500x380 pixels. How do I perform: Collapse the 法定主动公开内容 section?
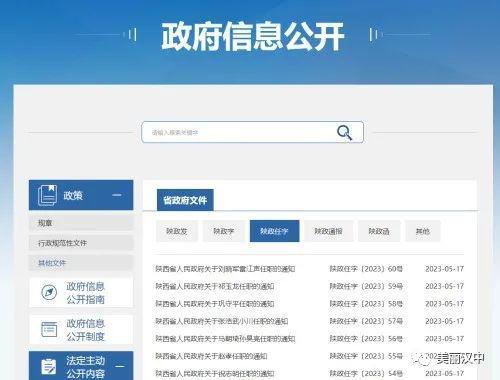[120, 366]
